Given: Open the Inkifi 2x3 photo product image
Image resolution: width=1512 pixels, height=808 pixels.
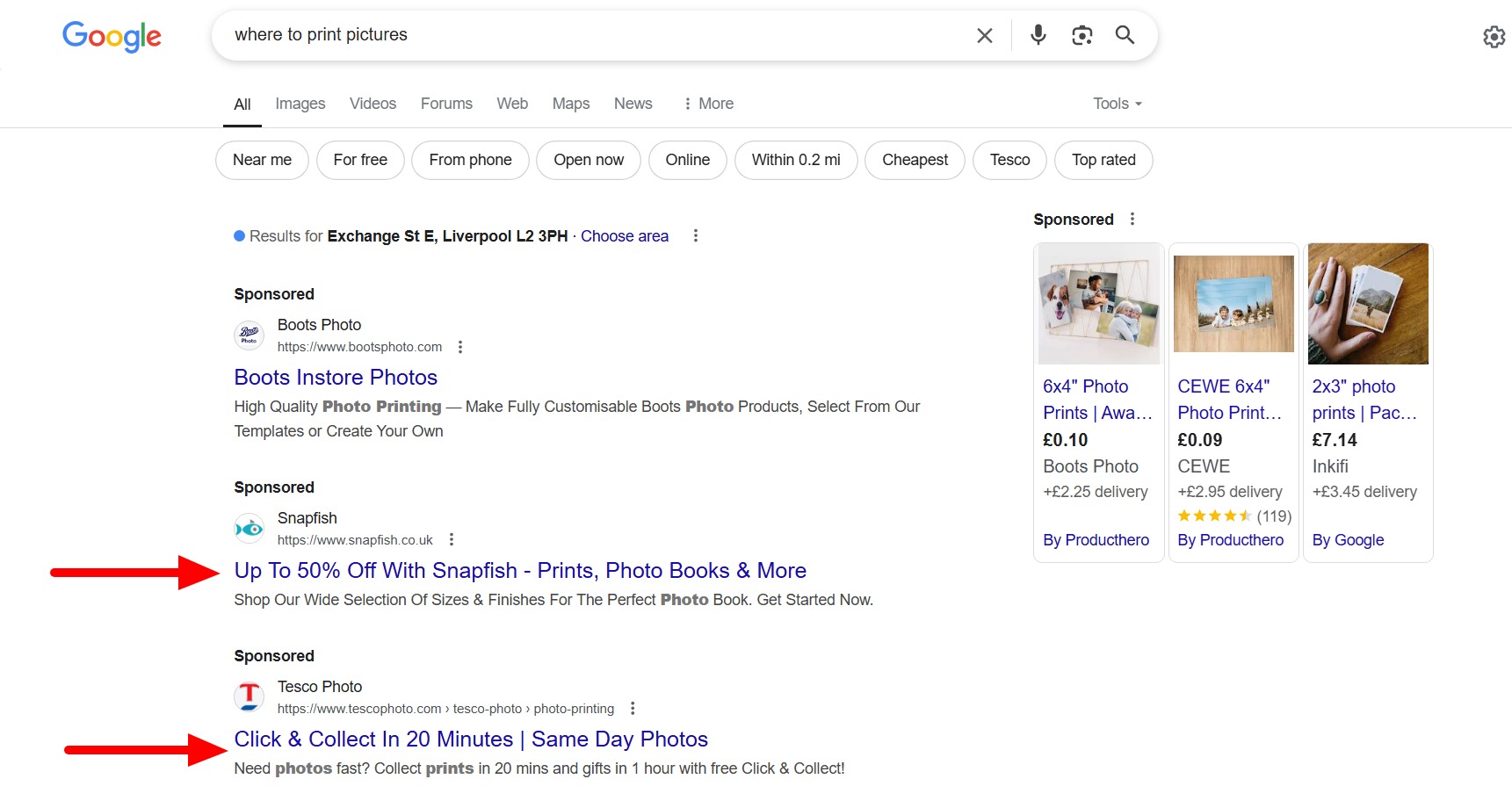Looking at the screenshot, I should click(x=1368, y=304).
